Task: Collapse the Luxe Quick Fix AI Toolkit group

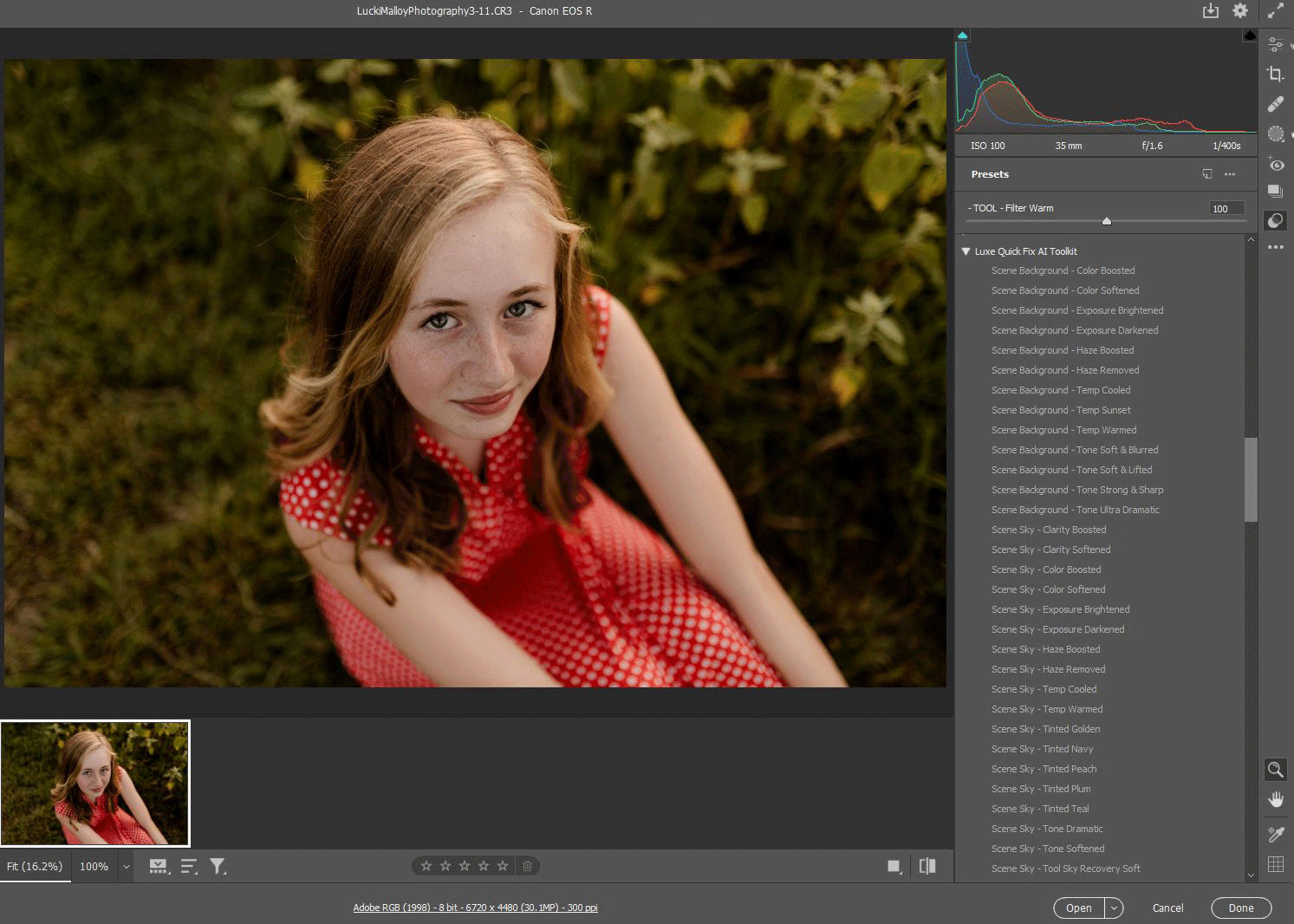Action: pos(966,251)
